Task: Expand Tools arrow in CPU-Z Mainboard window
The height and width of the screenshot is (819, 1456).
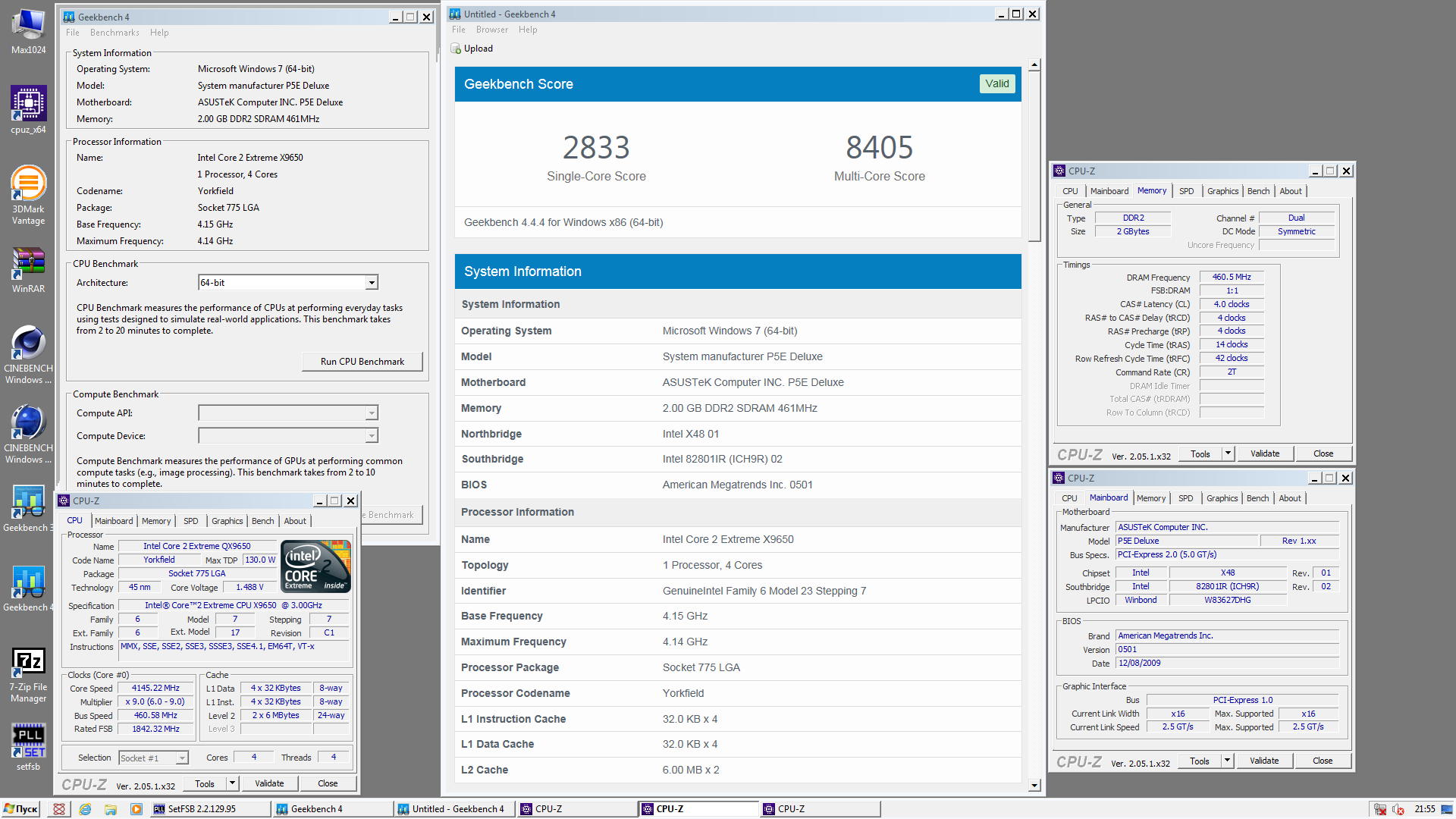Action: coord(1228,761)
